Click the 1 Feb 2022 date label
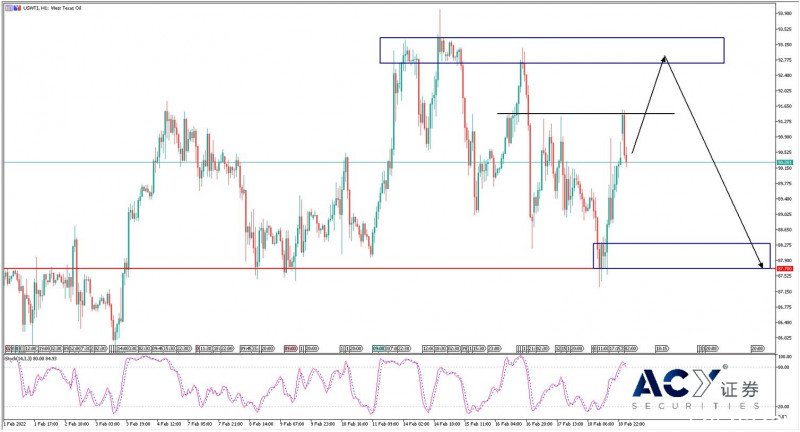800x432 pixels. [x=15, y=424]
